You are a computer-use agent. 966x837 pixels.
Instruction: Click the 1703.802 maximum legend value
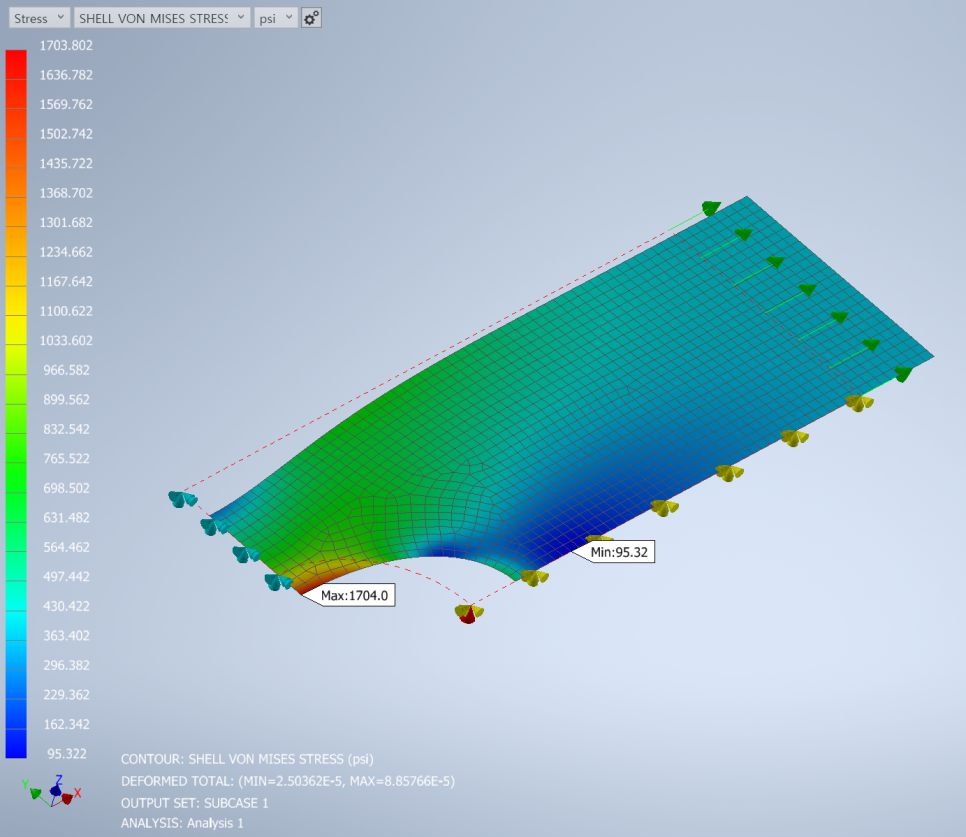click(66, 45)
